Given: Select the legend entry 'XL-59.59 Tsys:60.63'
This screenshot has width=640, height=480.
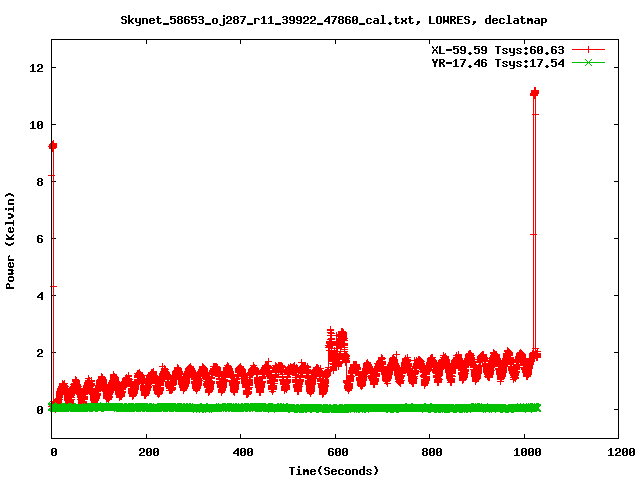Looking at the screenshot, I should [x=498, y=50].
